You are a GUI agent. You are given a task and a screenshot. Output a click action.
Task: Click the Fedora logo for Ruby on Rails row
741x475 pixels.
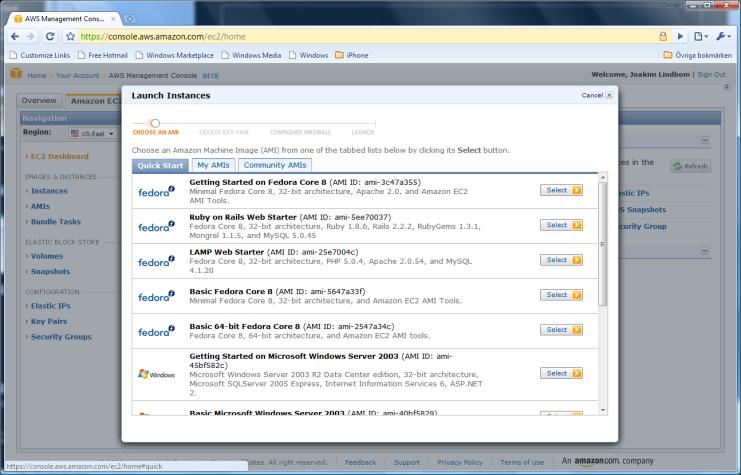[x=156, y=226]
